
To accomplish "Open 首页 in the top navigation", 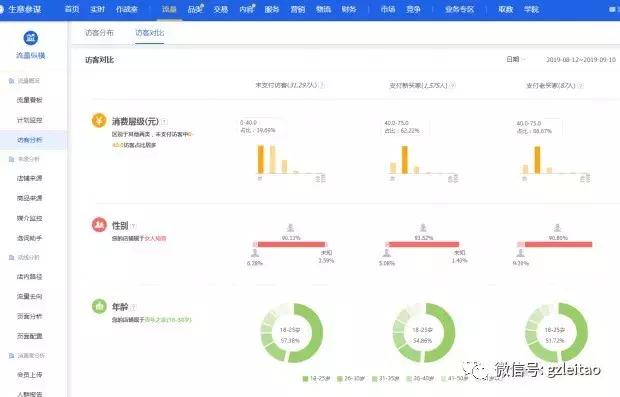I will pyautogui.click(x=72, y=9).
